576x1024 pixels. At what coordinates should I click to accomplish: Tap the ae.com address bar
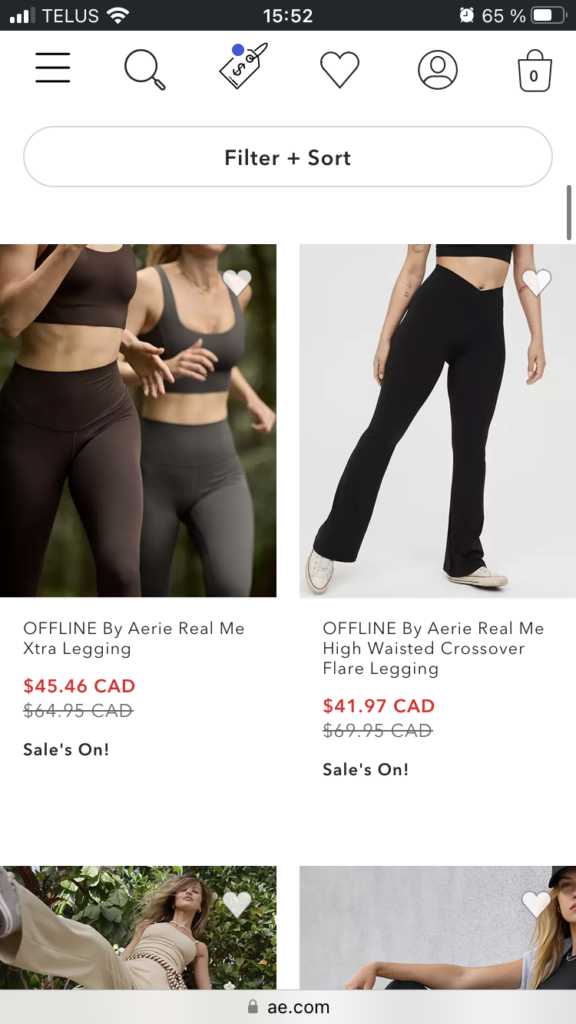(288, 1007)
